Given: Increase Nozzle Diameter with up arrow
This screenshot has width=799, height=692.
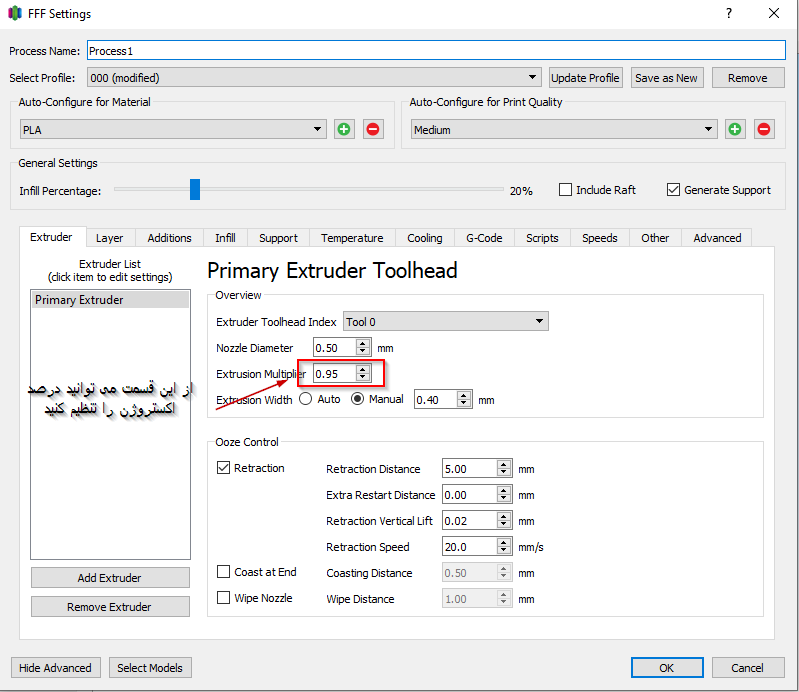Looking at the screenshot, I should click(x=363, y=343).
